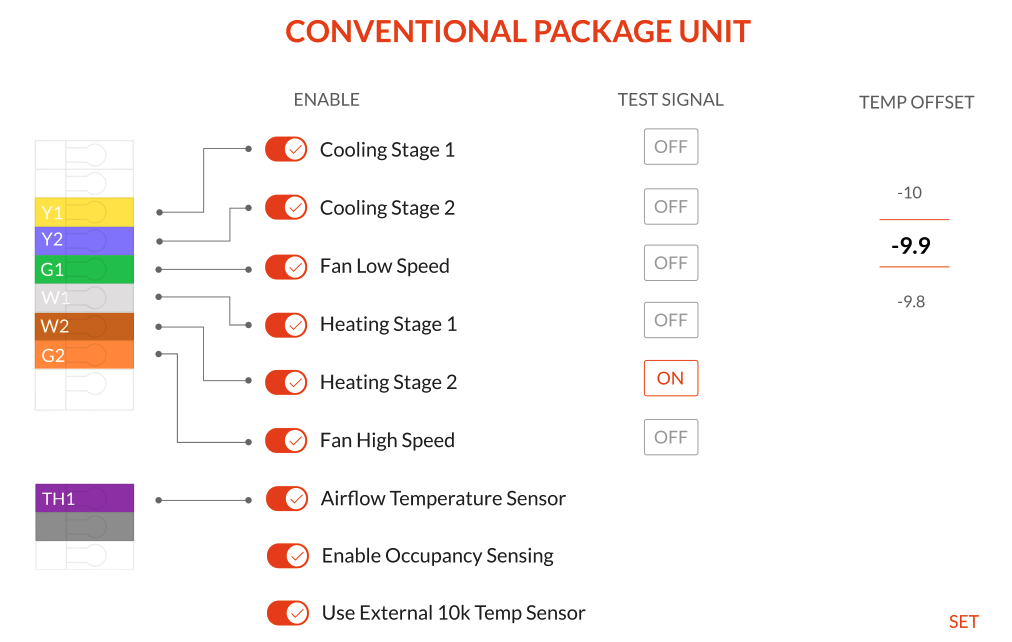This screenshot has width=1012, height=642.
Task: Enable the Heating Stage 1 test signal
Action: (670, 320)
